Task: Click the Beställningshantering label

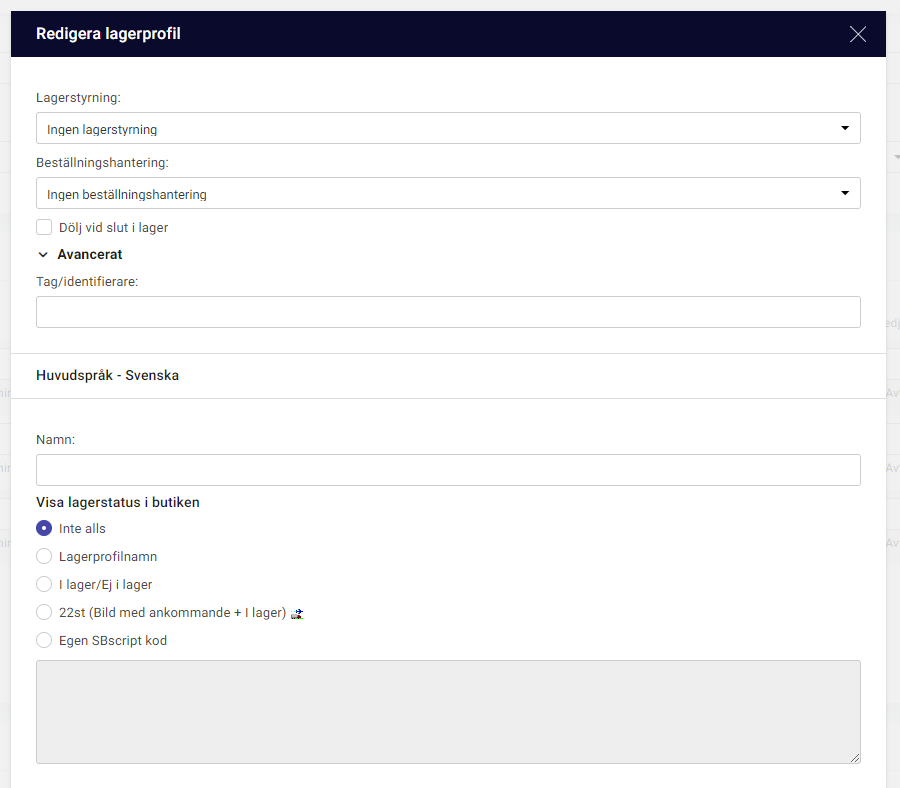Action: [102, 162]
